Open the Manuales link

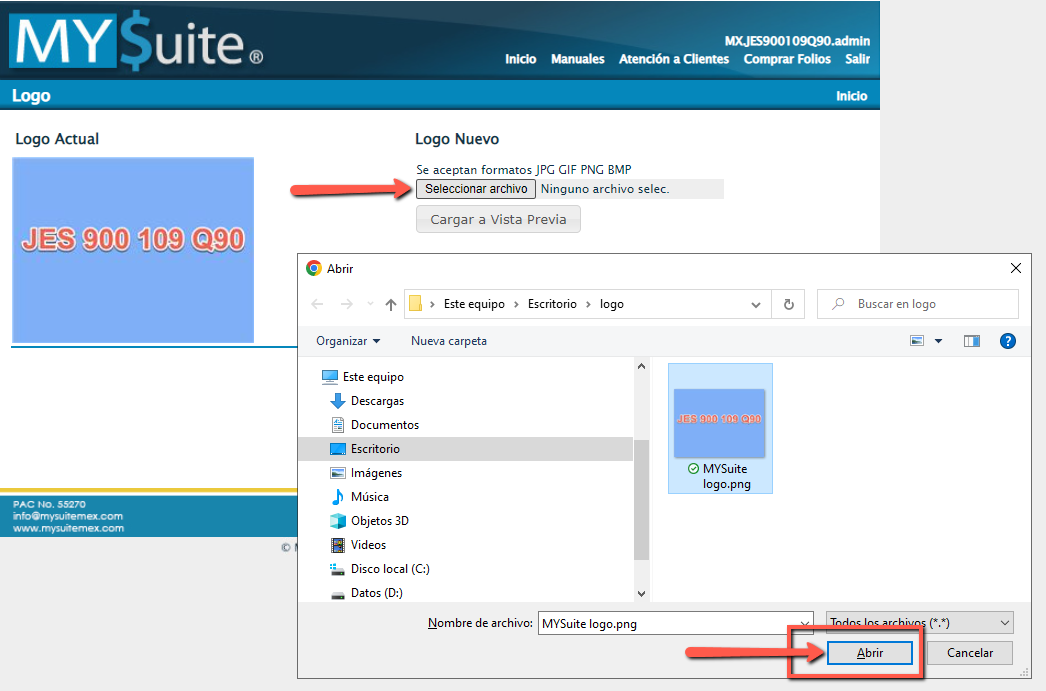578,59
